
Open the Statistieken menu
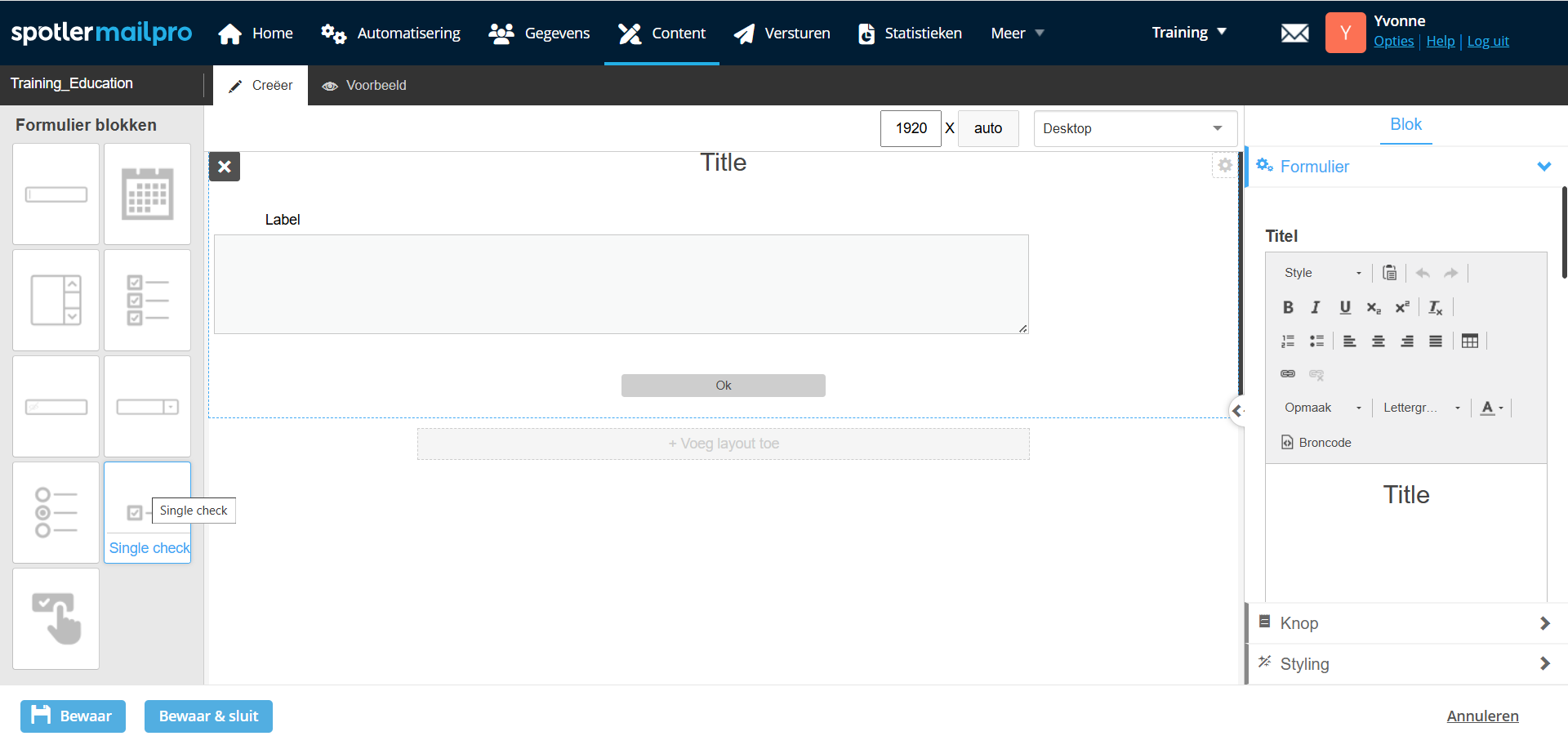tap(910, 33)
